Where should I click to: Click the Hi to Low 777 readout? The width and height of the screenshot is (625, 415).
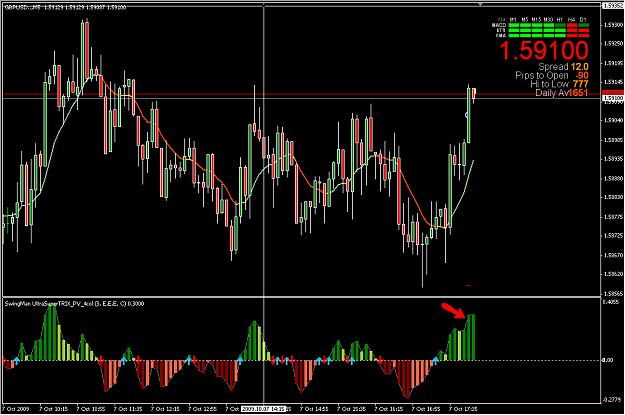click(x=559, y=84)
